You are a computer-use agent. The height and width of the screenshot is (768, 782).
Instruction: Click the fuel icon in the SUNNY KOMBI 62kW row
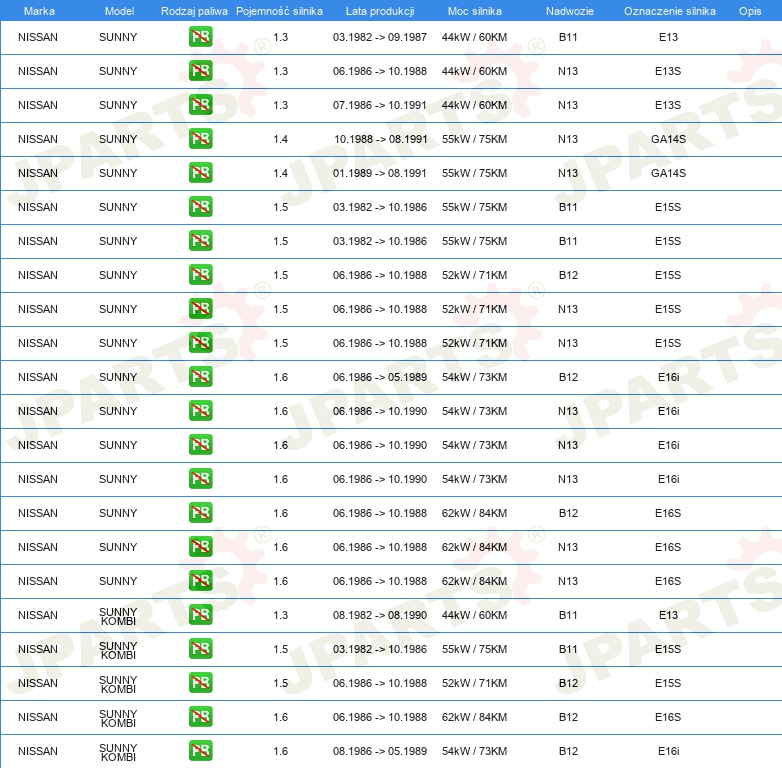[x=200, y=717]
